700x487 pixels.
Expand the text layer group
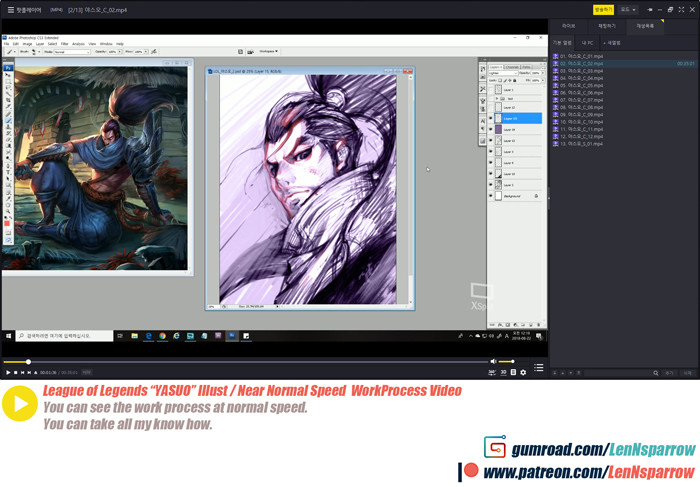click(497, 98)
